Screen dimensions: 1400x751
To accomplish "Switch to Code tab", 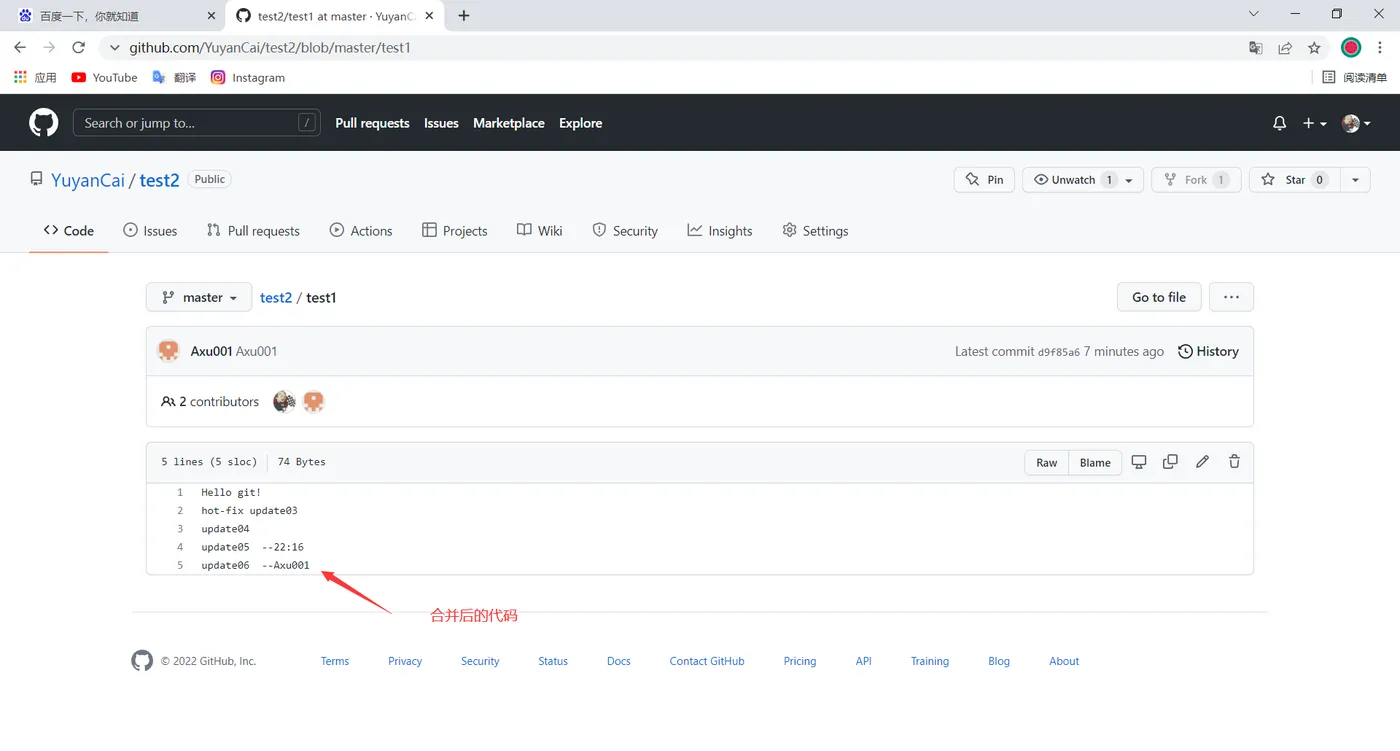I will (x=69, y=230).
